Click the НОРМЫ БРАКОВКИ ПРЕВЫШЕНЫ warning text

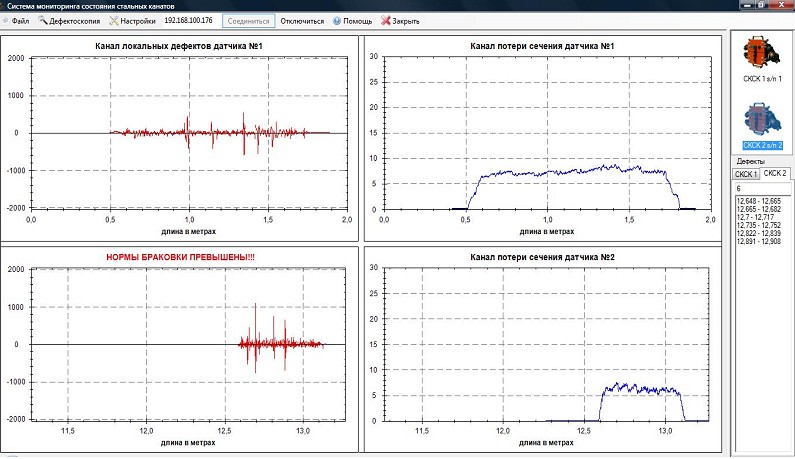(x=180, y=257)
